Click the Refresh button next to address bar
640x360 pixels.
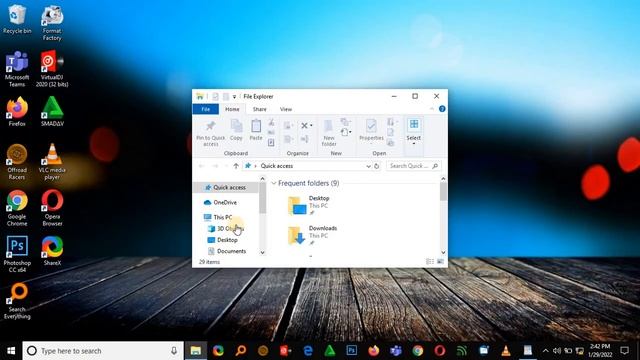coord(377,166)
